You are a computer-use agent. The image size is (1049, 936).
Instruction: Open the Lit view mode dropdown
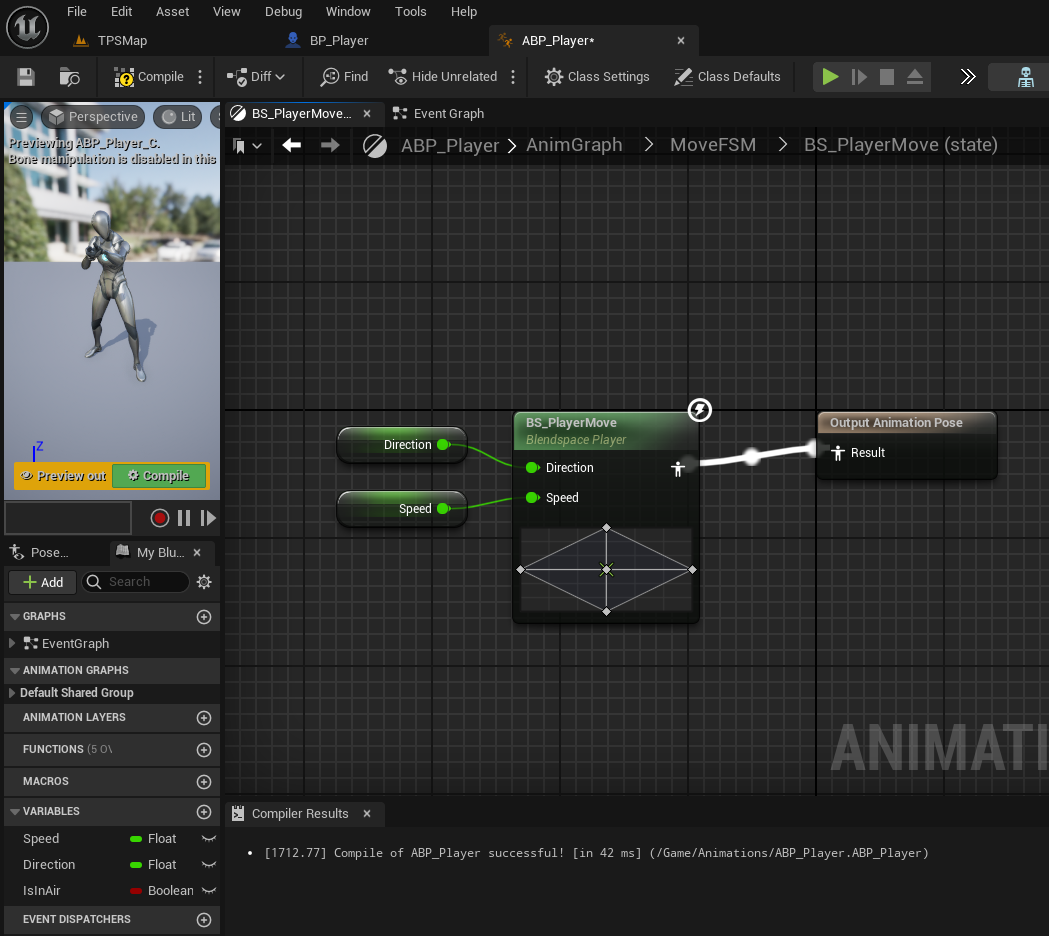point(178,117)
